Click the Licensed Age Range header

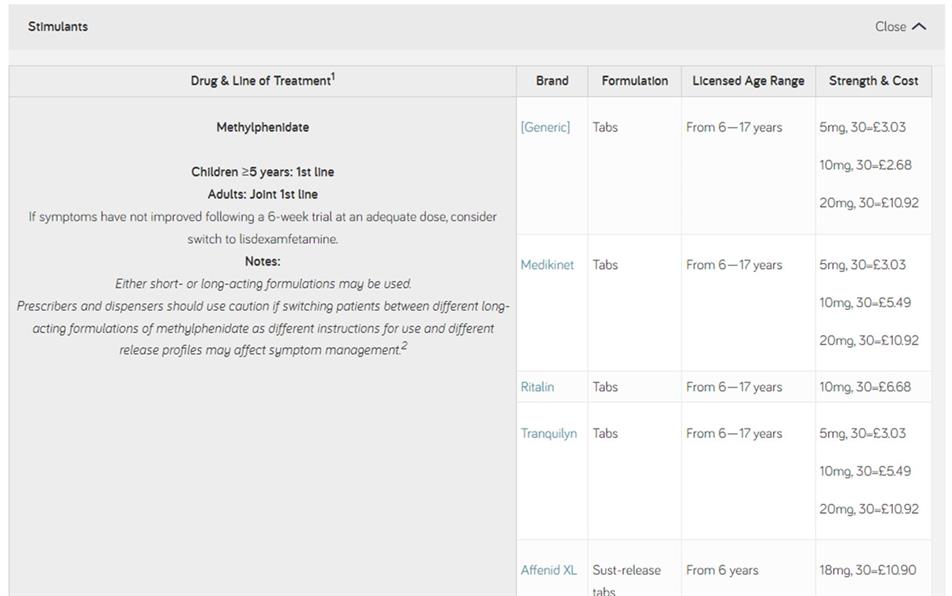click(x=746, y=80)
